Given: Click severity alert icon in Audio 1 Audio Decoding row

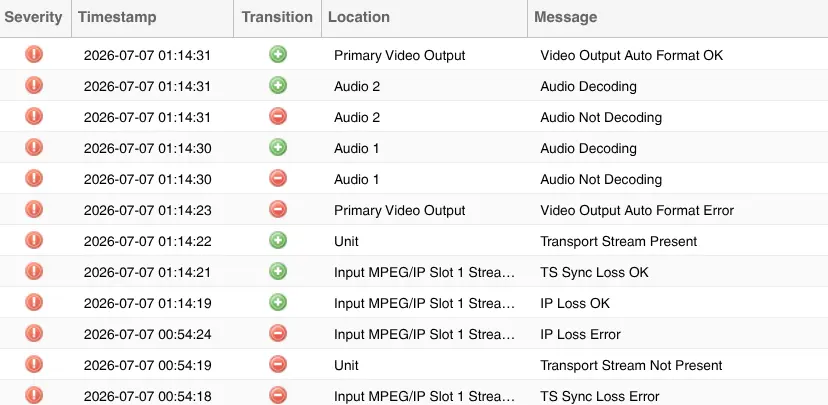Looking at the screenshot, I should pyautogui.click(x=34, y=147).
